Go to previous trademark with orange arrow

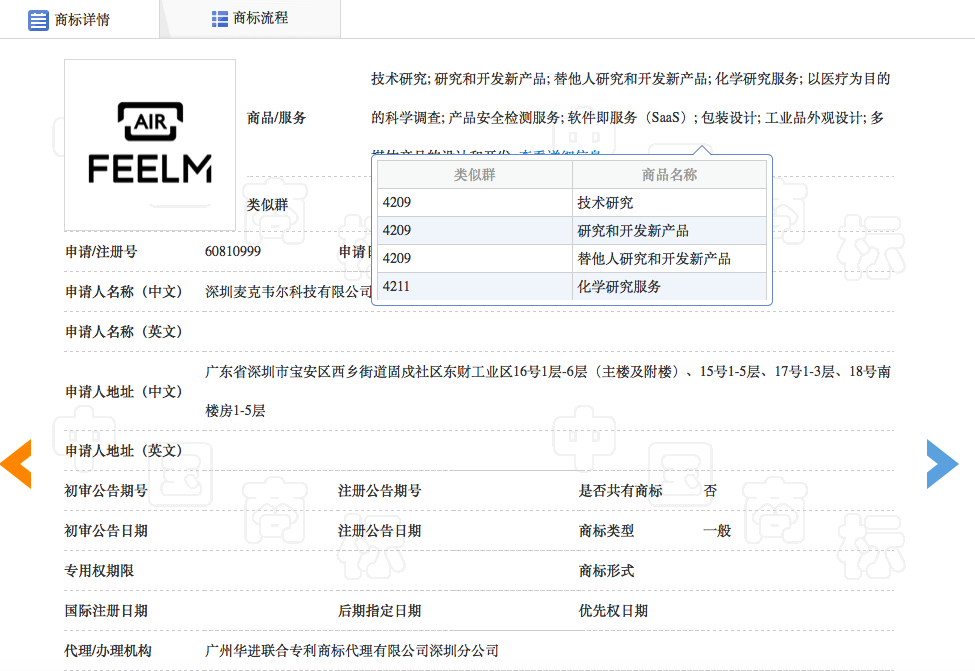point(16,463)
